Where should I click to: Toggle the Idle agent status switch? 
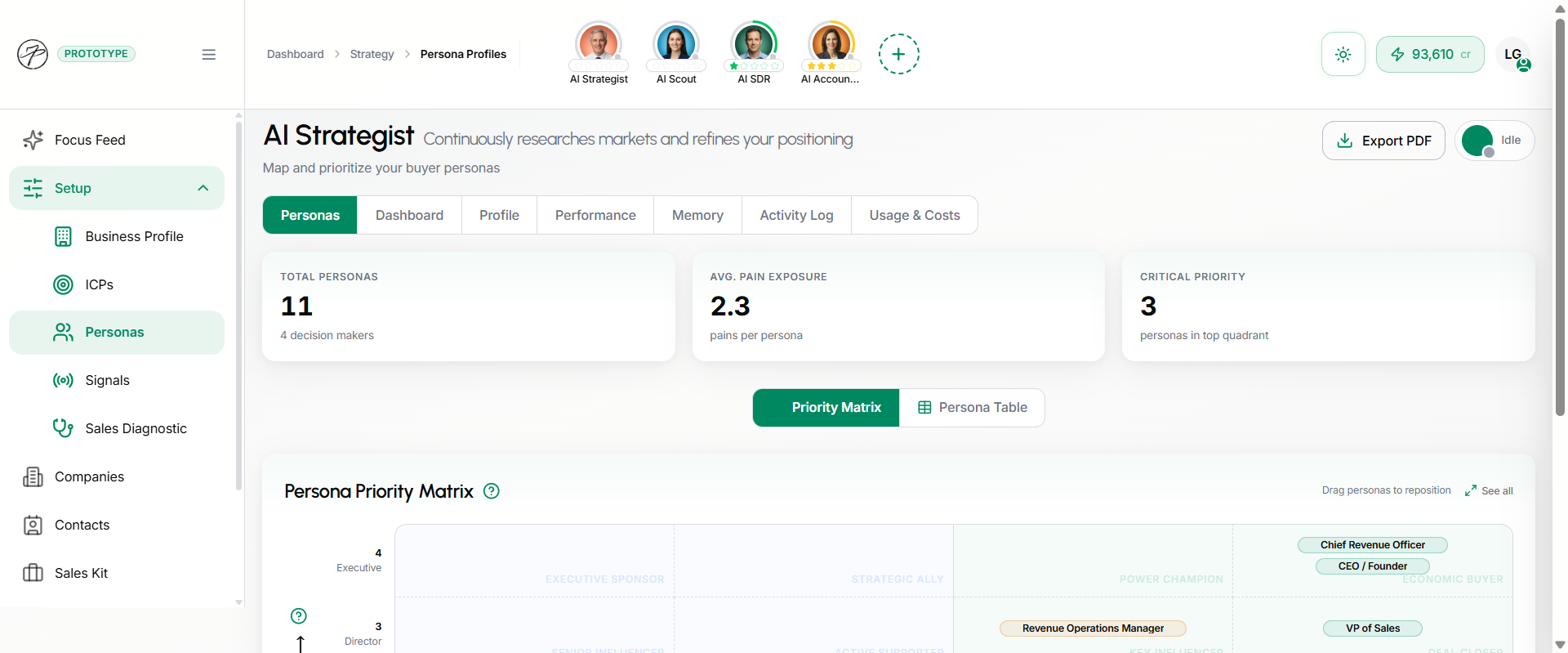(x=1494, y=141)
